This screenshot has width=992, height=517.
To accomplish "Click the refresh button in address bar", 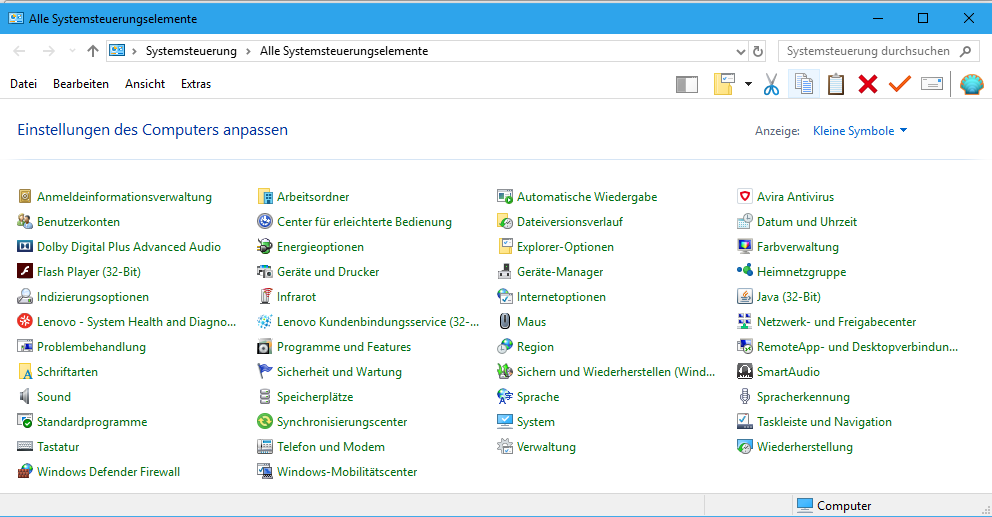I will coord(758,51).
